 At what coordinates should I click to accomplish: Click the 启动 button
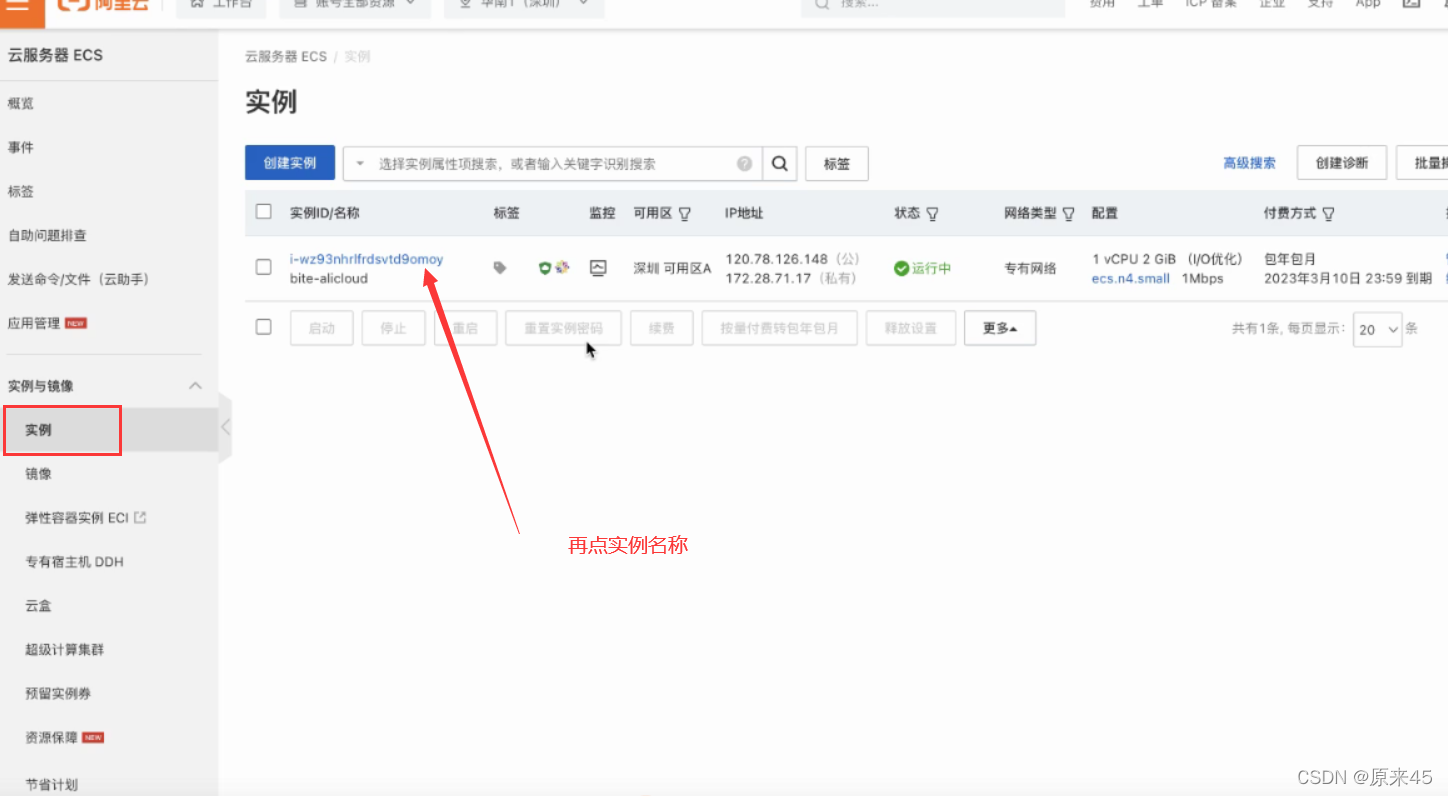322,328
